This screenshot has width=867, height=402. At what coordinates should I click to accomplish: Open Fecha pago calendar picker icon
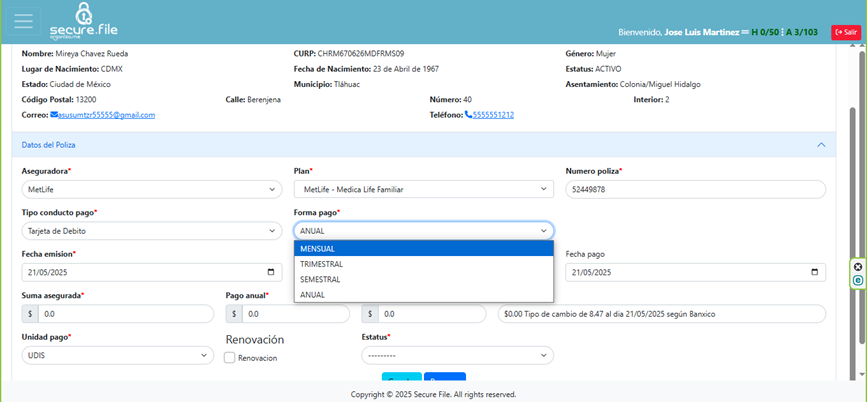click(815, 272)
